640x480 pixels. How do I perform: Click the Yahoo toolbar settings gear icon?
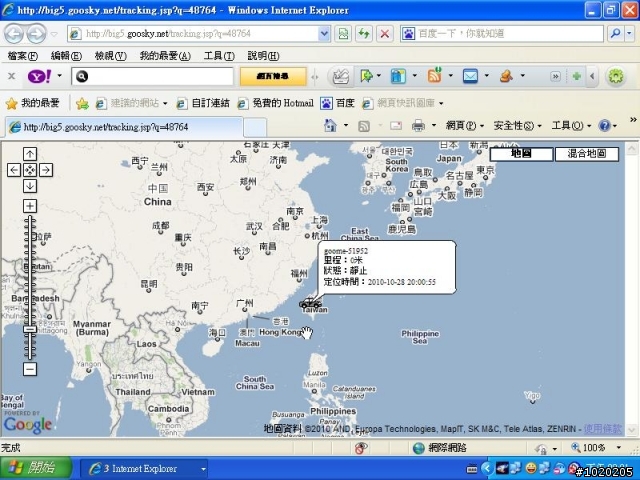[616, 76]
